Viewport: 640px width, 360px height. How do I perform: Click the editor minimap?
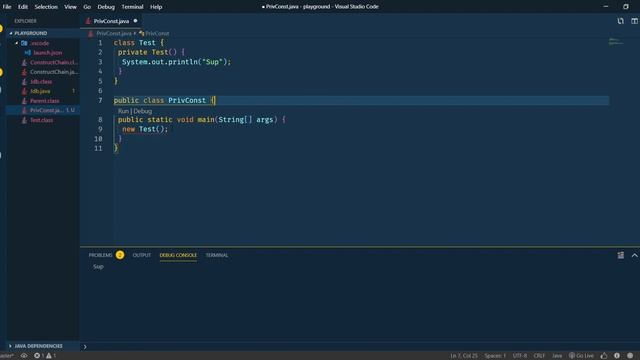616,41
